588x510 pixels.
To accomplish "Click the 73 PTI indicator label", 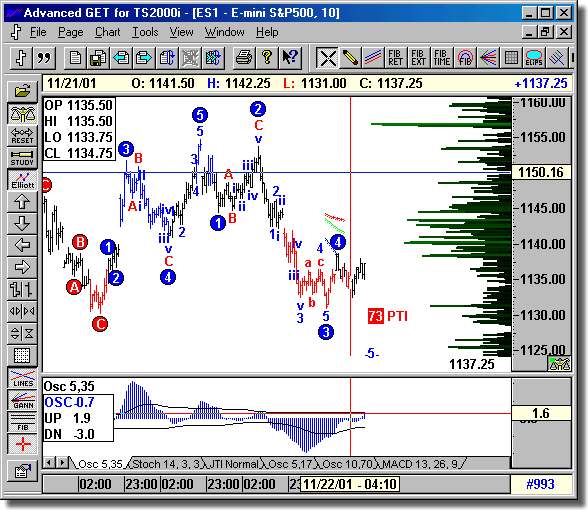I will [x=388, y=316].
